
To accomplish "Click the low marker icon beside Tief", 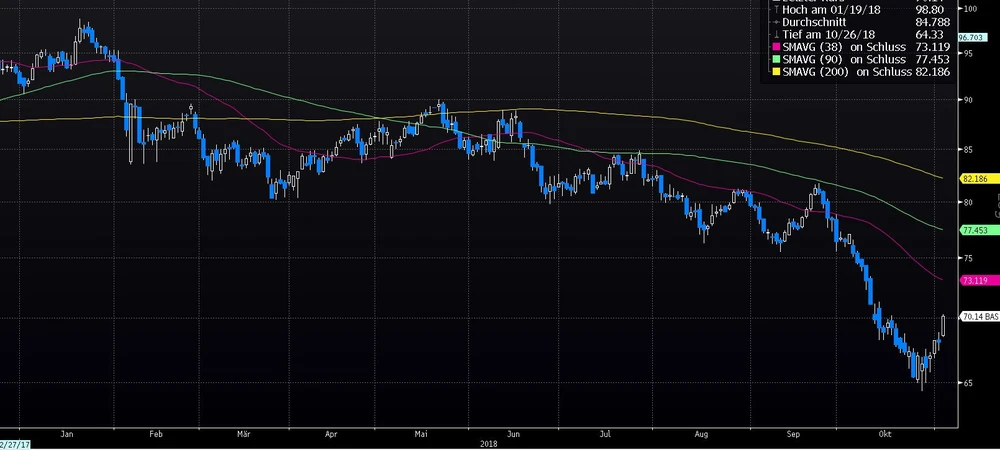I will (x=775, y=33).
